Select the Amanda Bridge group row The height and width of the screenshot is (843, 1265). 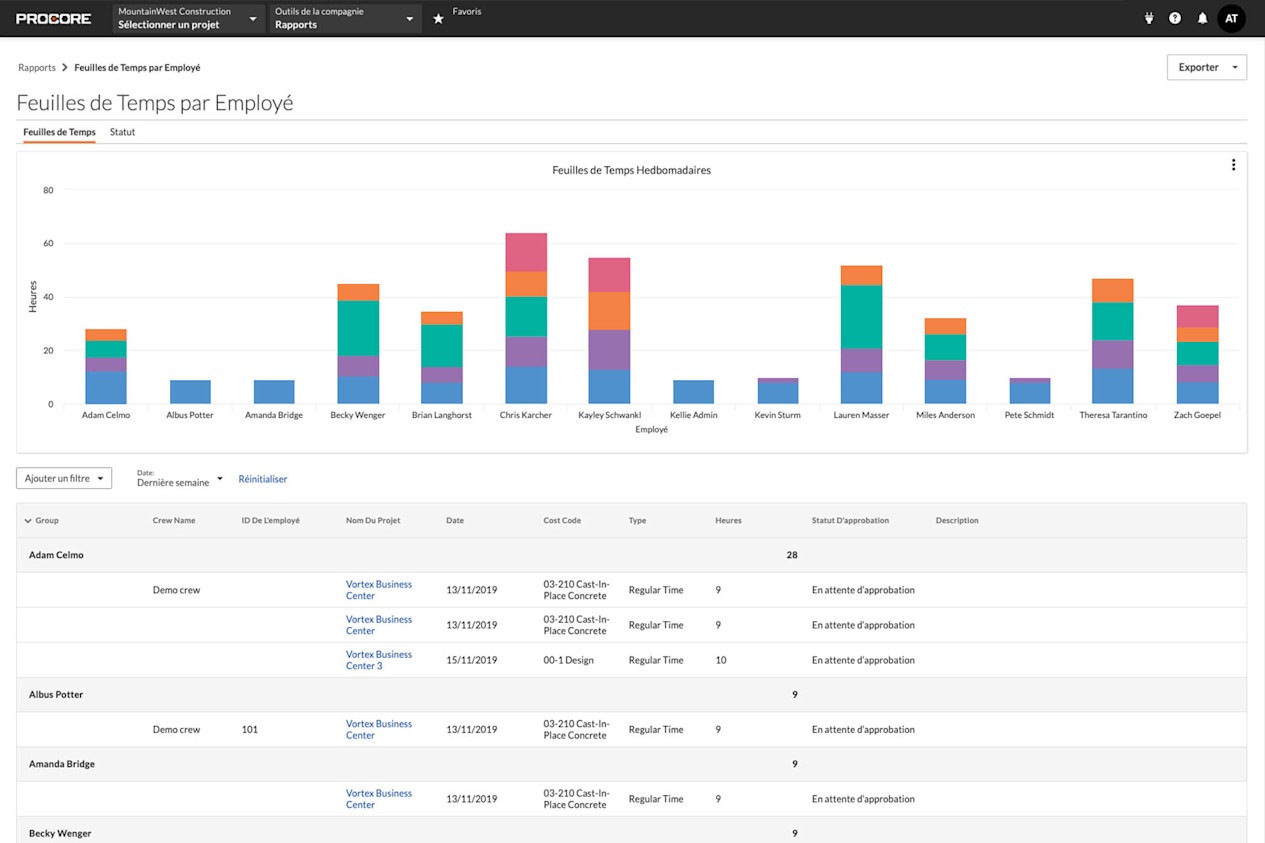coord(631,764)
